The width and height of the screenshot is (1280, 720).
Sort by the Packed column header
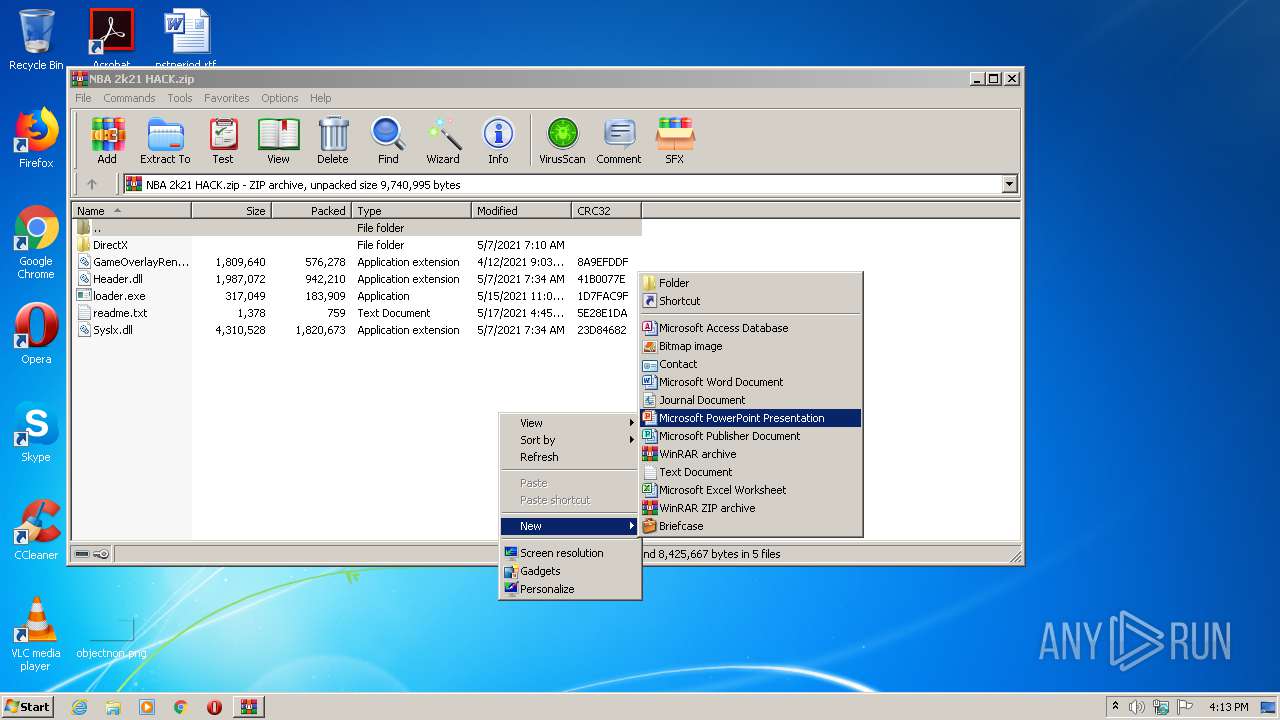point(311,211)
